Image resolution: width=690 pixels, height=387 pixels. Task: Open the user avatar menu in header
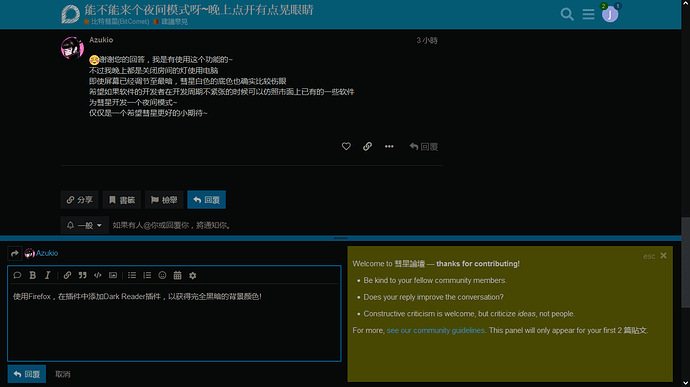[x=610, y=15]
